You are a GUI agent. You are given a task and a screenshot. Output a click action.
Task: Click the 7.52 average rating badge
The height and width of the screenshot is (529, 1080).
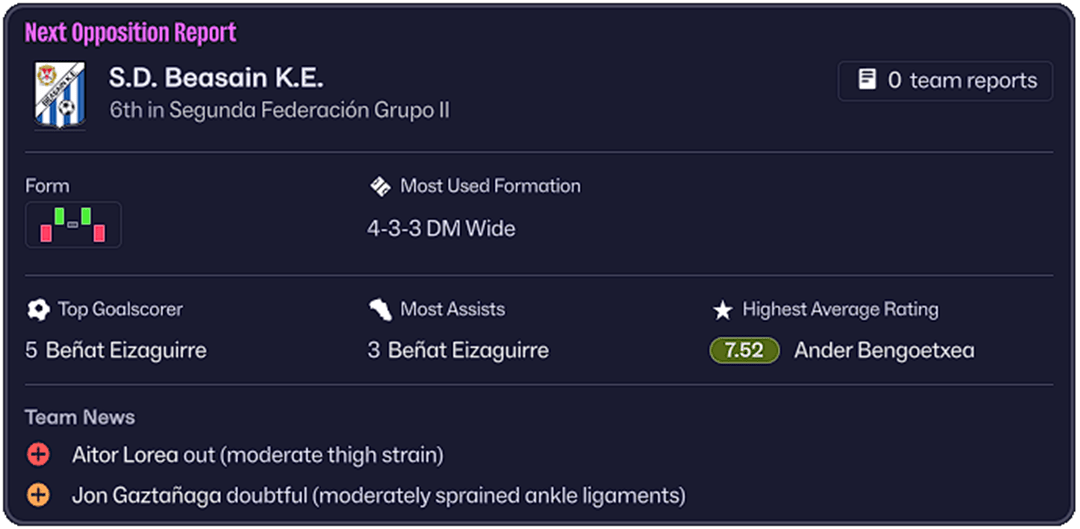pyautogui.click(x=744, y=351)
